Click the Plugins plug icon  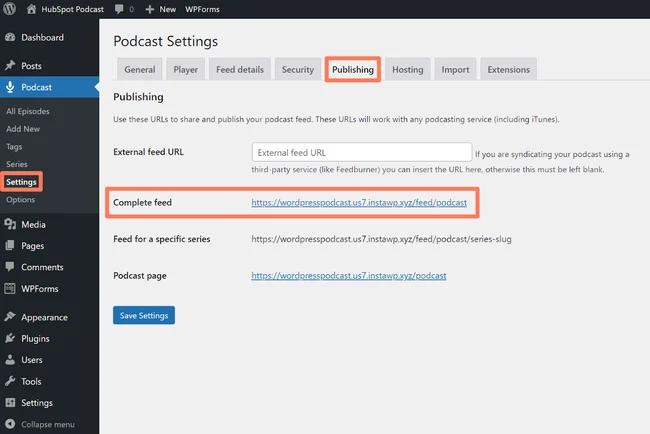point(10,338)
